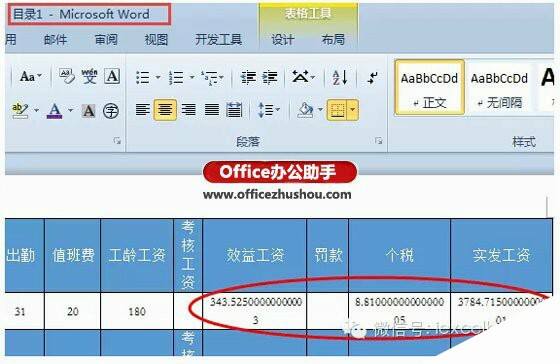
Task: Expand the line spacing dropdown
Action: click(278, 110)
